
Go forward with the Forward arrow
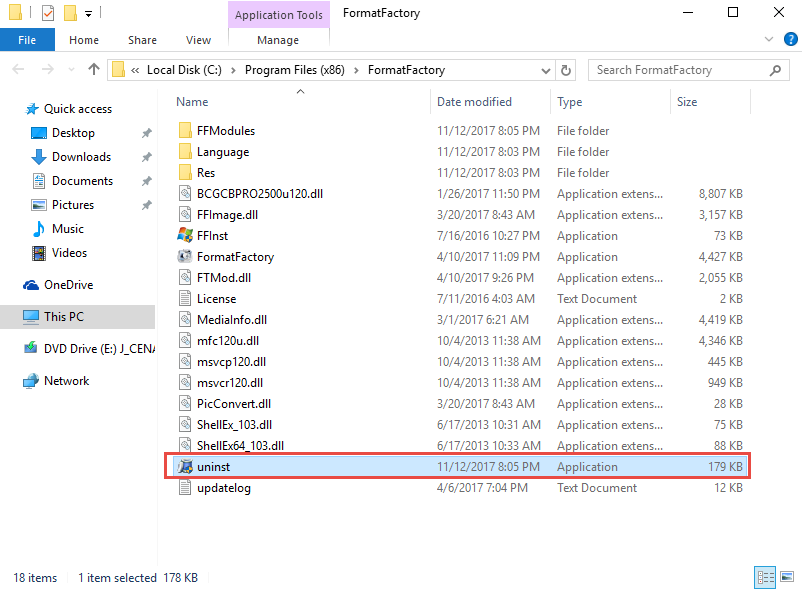click(x=48, y=69)
